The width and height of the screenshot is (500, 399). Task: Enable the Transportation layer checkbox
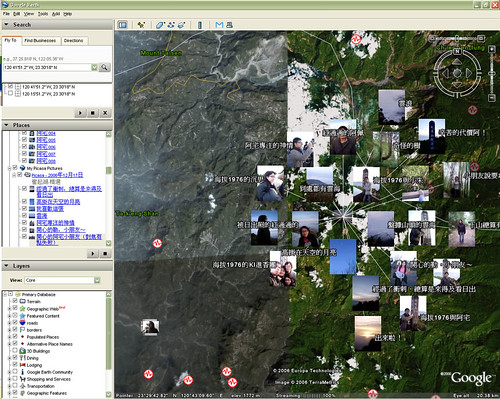coord(15,386)
